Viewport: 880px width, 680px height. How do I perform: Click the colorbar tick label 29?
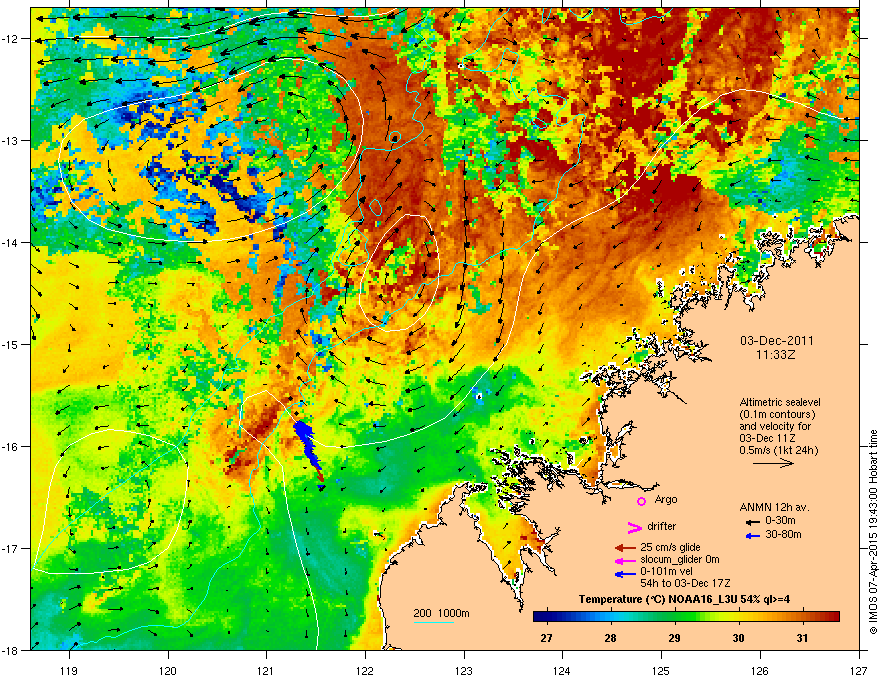click(674, 638)
